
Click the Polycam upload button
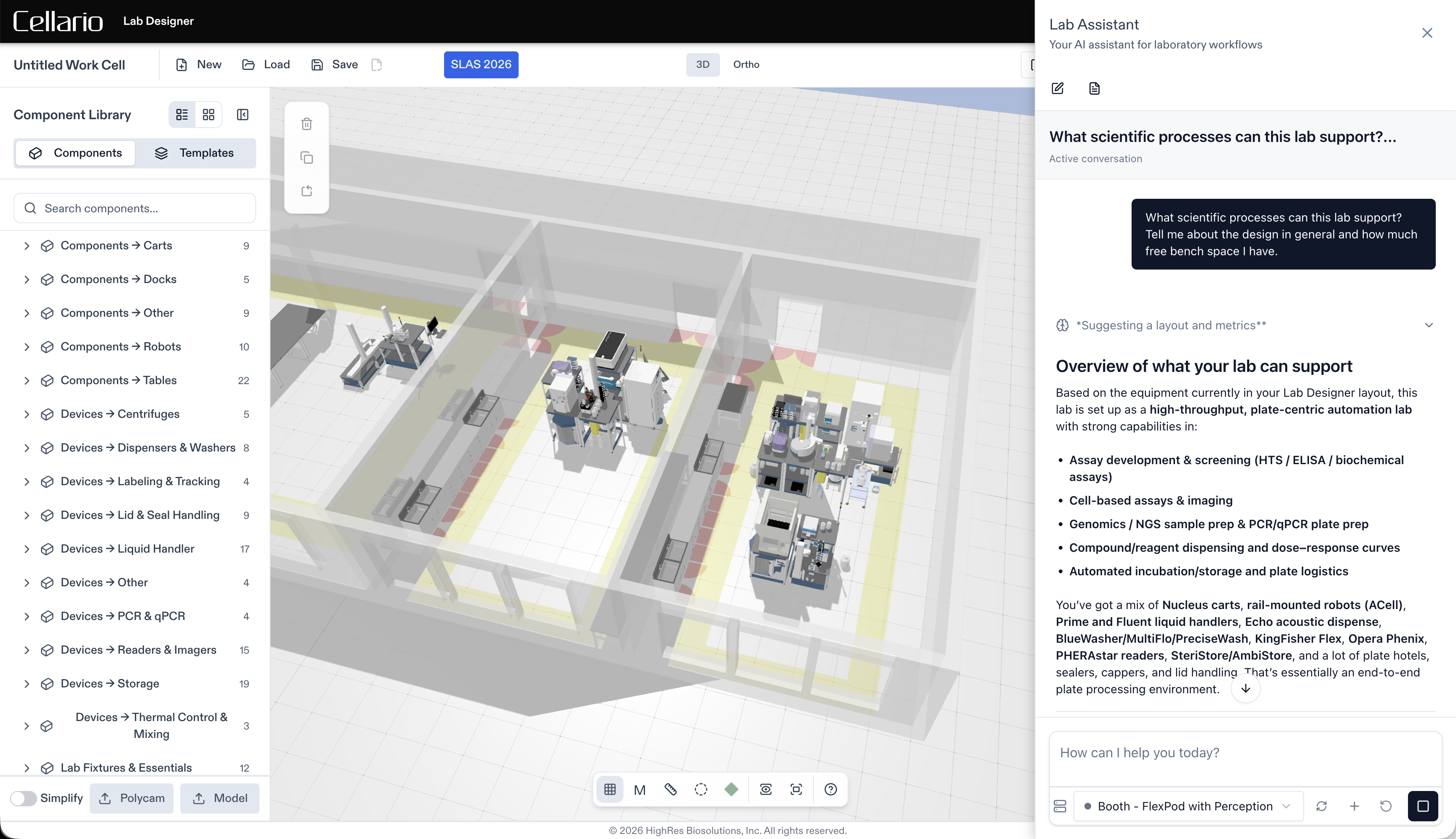point(131,798)
